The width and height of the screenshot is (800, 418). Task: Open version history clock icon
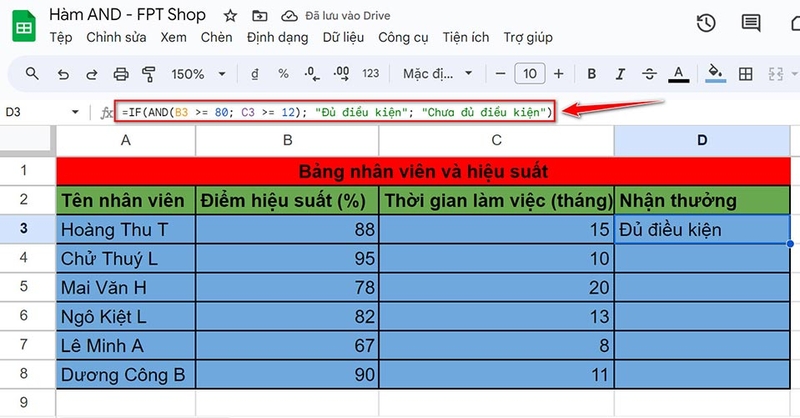coord(706,23)
